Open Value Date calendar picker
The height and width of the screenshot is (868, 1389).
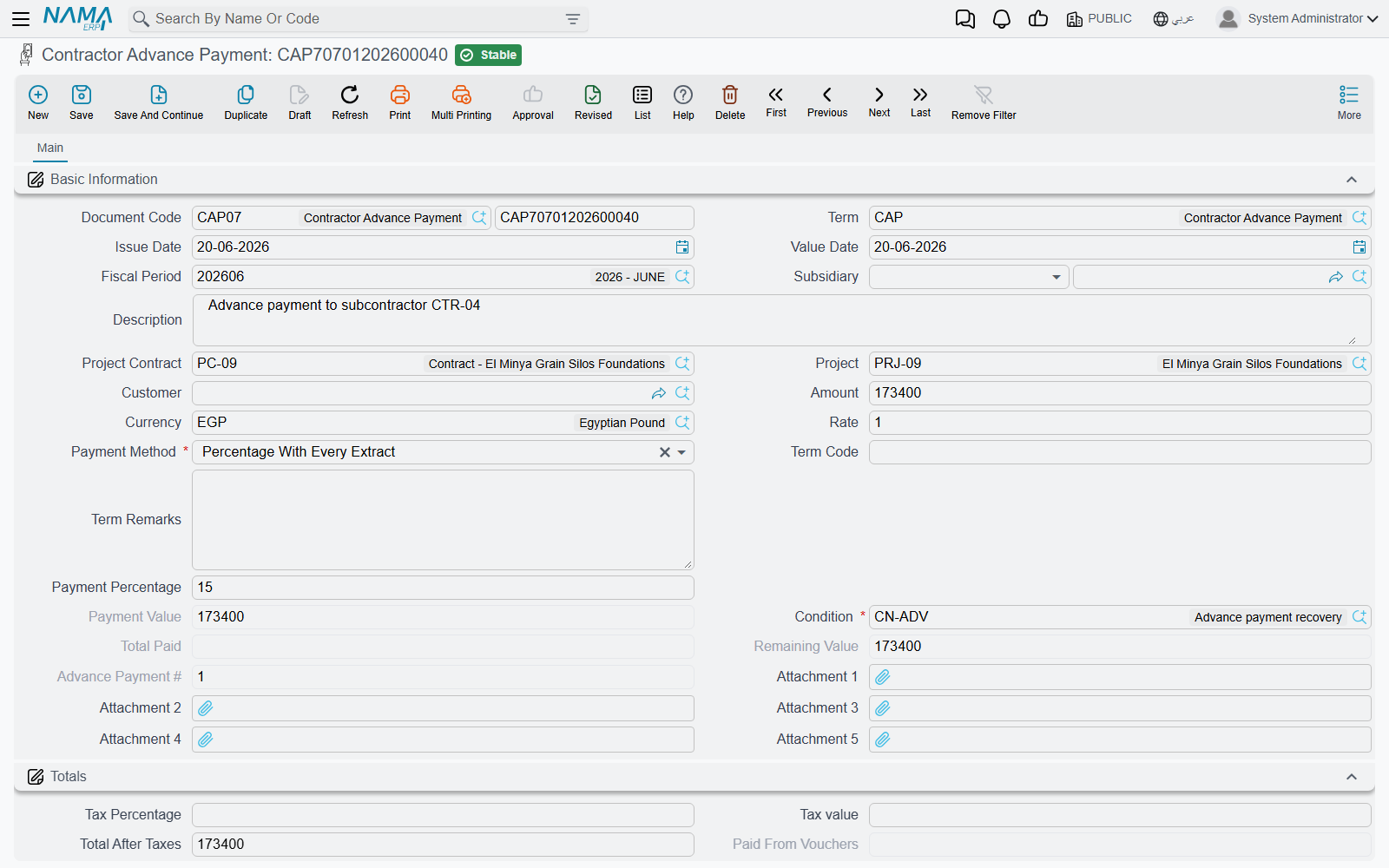pyautogui.click(x=1359, y=247)
